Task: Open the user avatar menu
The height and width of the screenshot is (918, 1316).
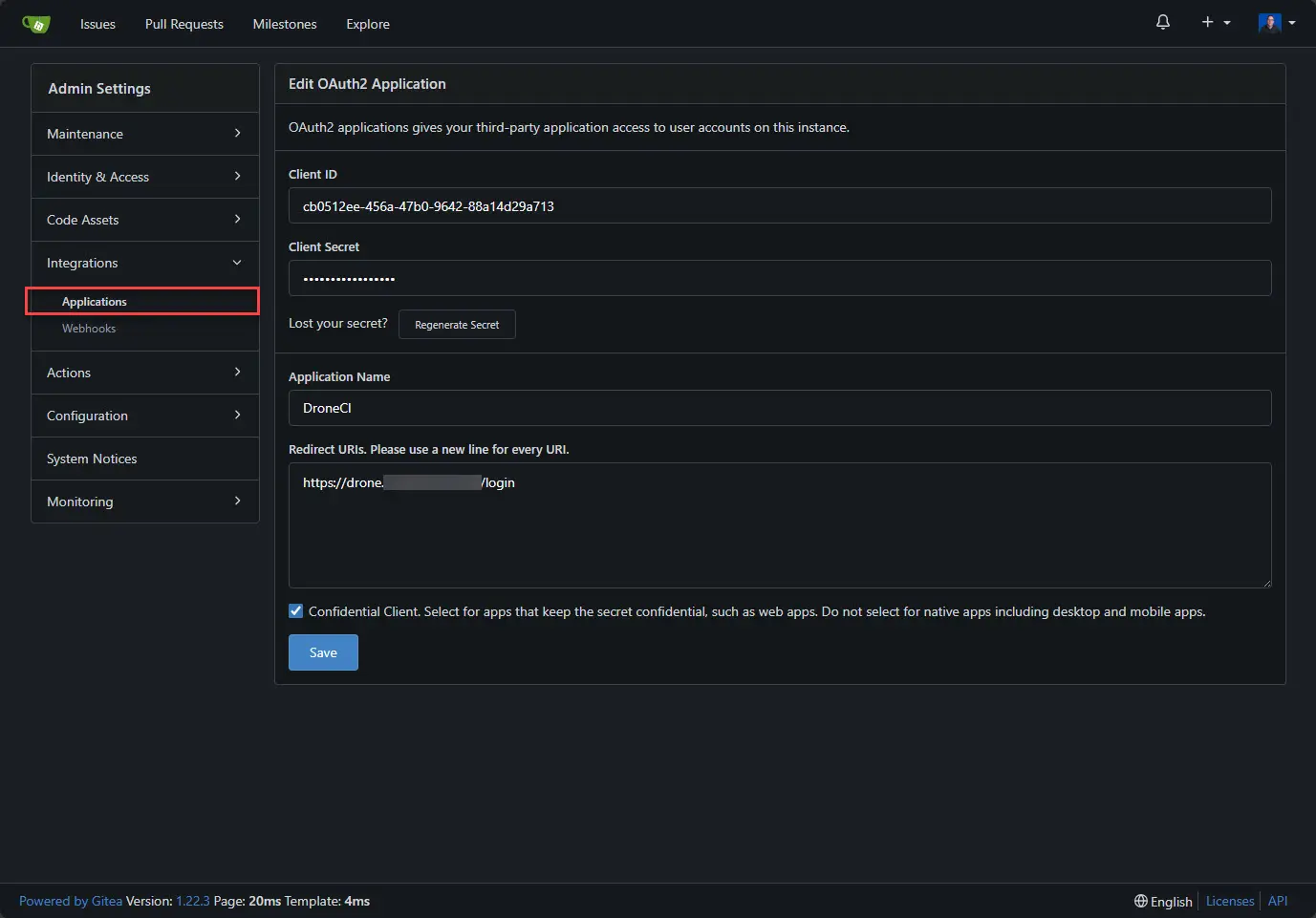Action: tap(1276, 23)
